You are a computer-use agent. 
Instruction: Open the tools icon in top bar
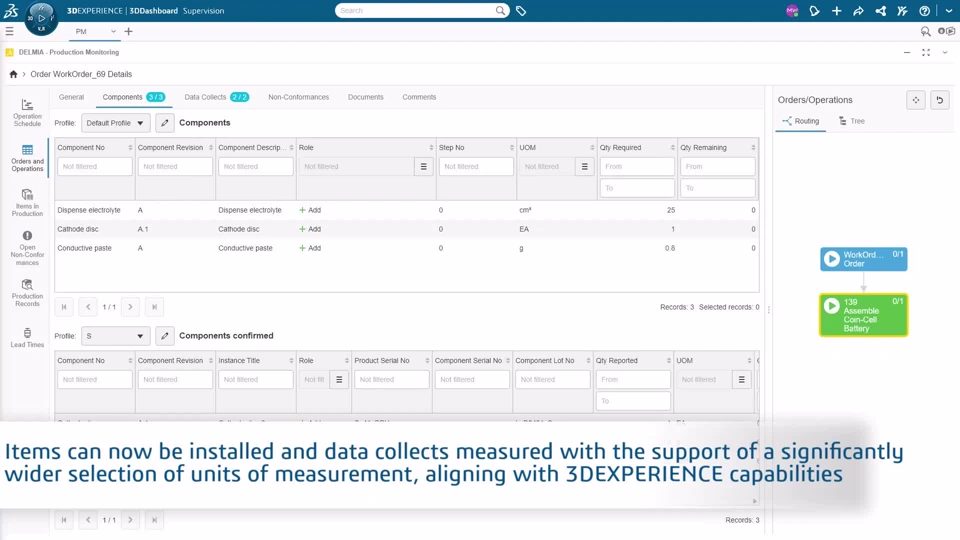(x=902, y=11)
